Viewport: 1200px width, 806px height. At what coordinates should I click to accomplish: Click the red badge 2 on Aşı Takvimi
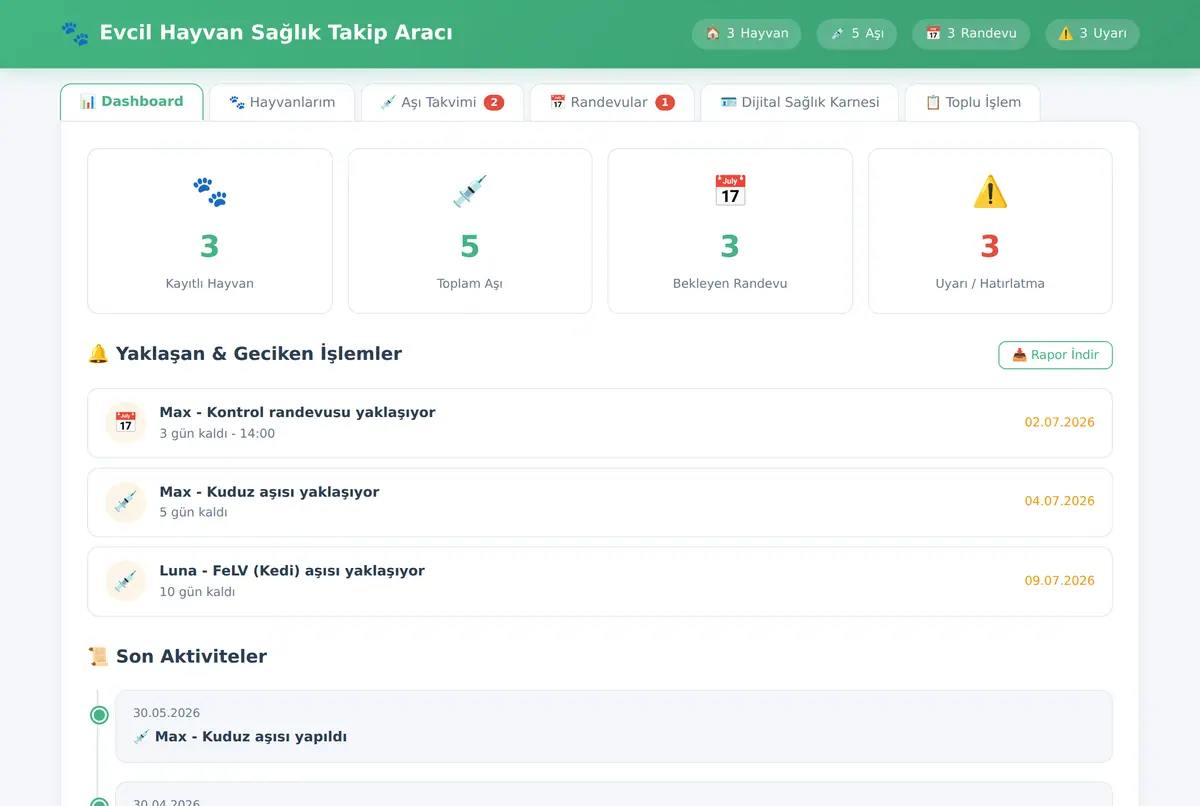pyautogui.click(x=494, y=102)
